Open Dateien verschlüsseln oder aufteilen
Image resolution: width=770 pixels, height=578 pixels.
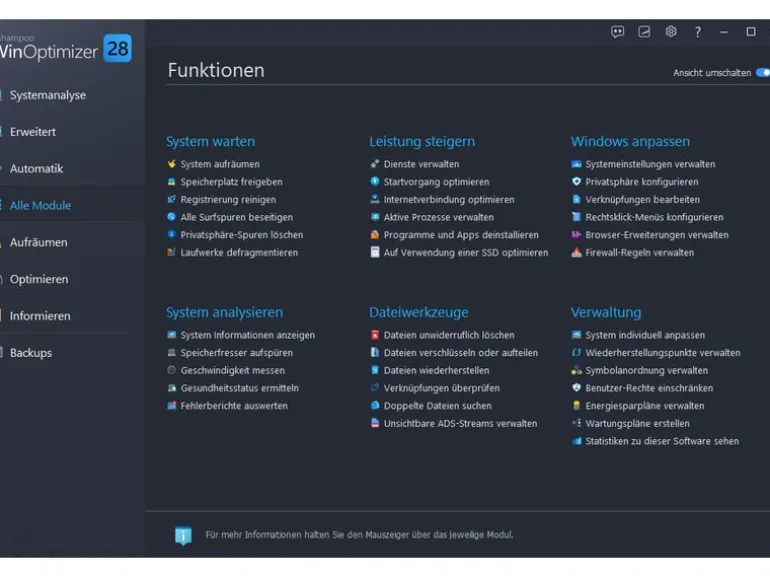461,353
